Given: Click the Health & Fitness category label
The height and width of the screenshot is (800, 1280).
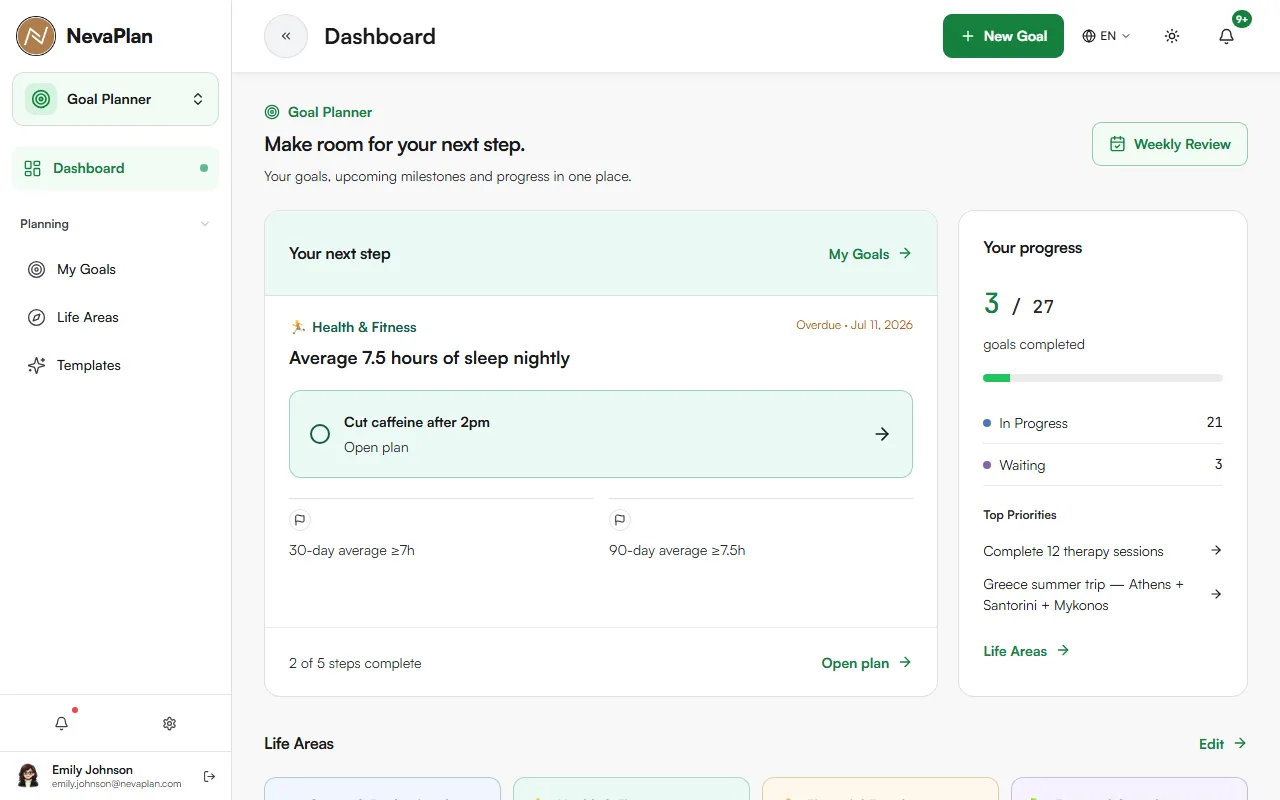Looking at the screenshot, I should [x=364, y=327].
